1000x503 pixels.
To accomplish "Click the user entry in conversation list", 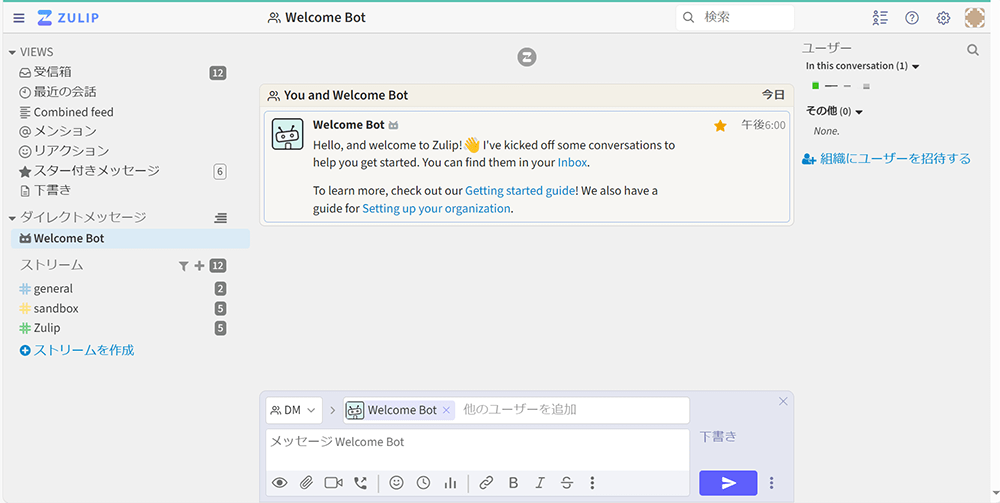I will pos(841,86).
